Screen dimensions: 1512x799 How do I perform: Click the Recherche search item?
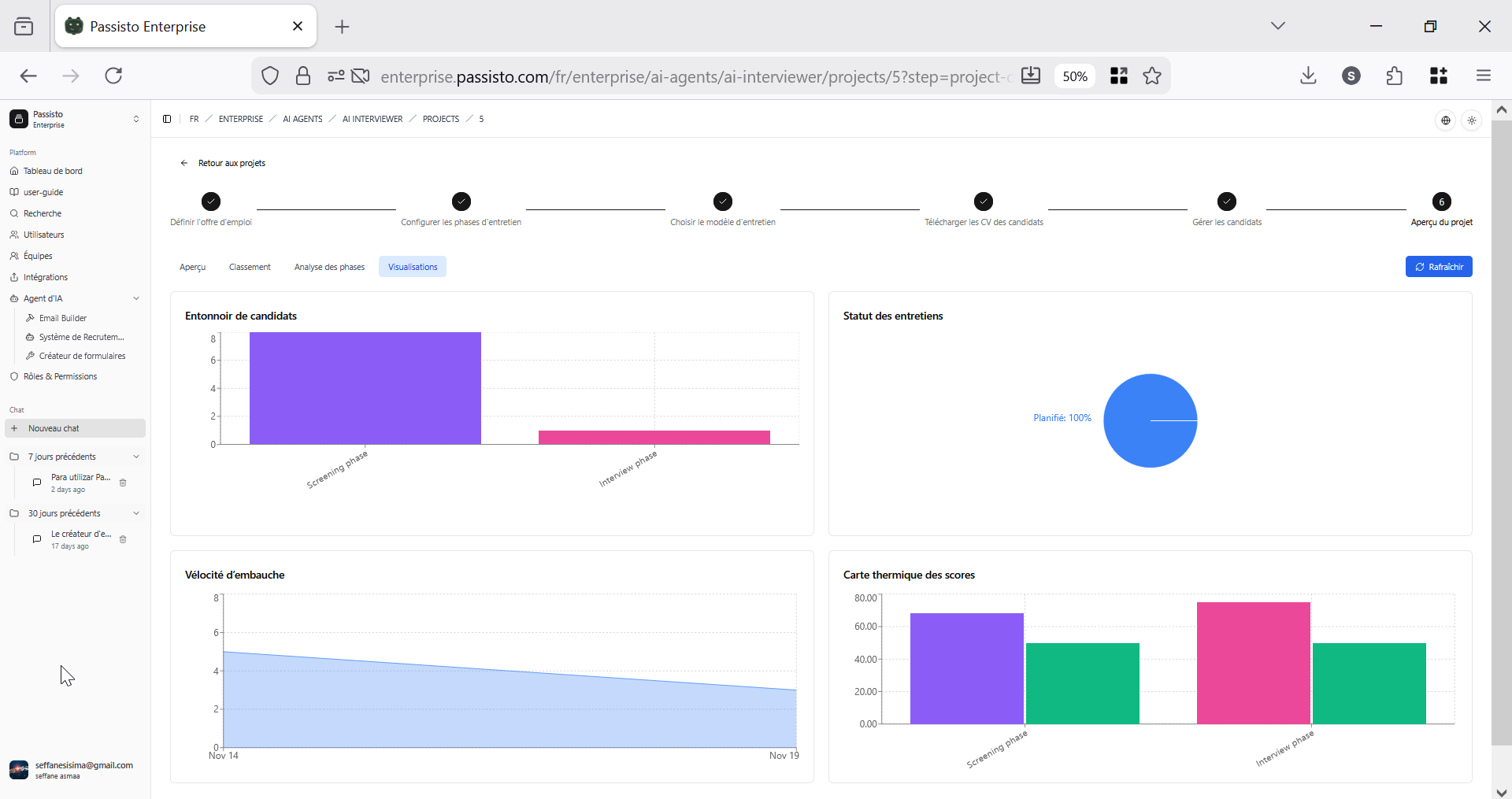coord(43,213)
